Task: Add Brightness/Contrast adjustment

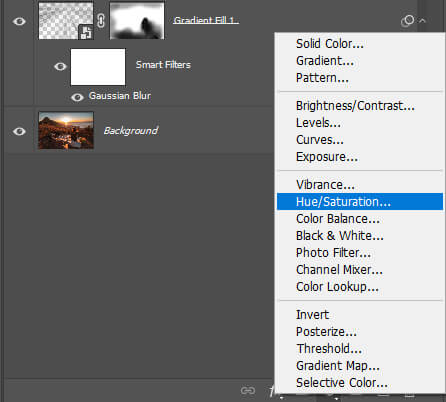Action: pyautogui.click(x=360, y=106)
